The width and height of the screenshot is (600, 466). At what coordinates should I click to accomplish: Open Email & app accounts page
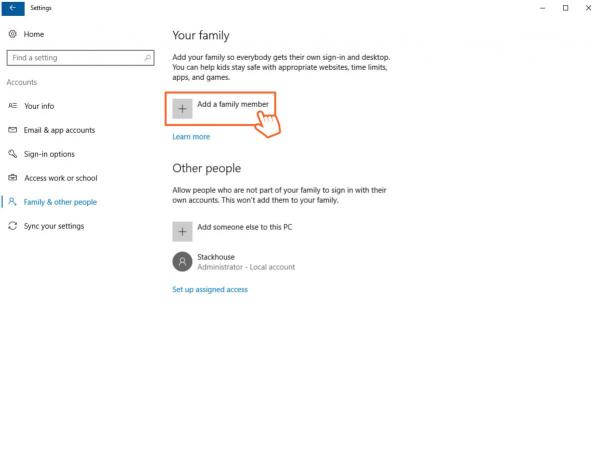pos(59,130)
